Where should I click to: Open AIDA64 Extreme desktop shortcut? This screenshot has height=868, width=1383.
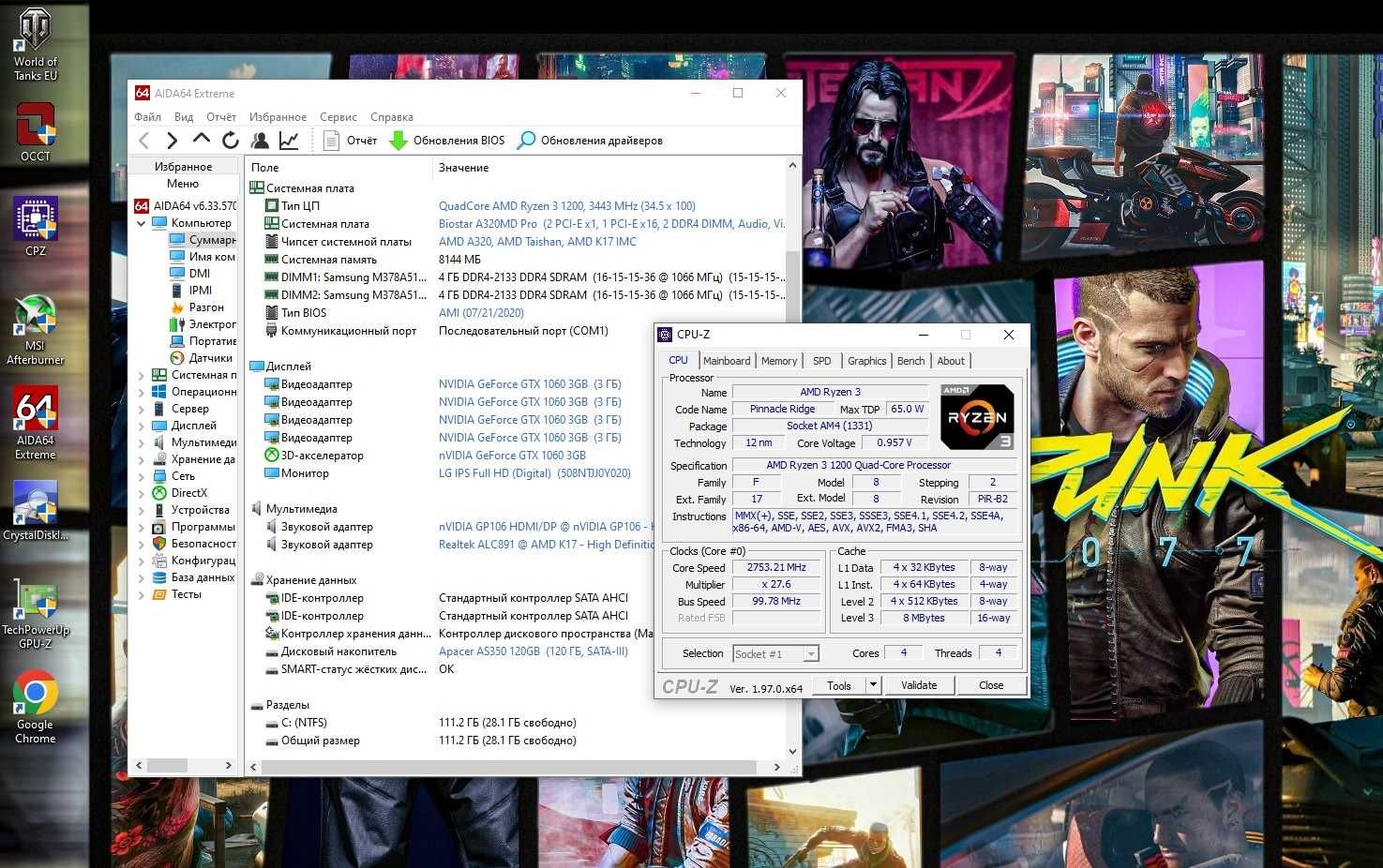pos(36,424)
